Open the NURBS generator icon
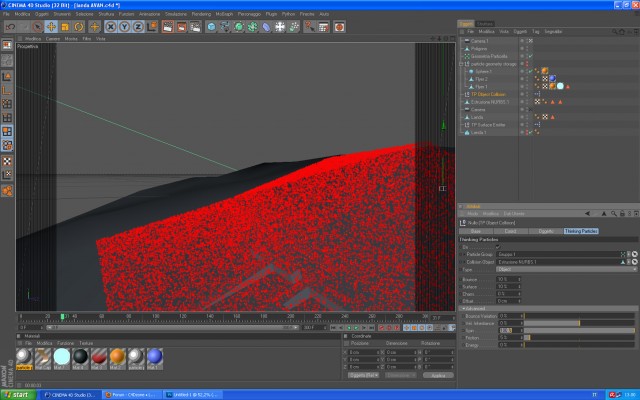This screenshot has width=640, height=400. click(239, 27)
